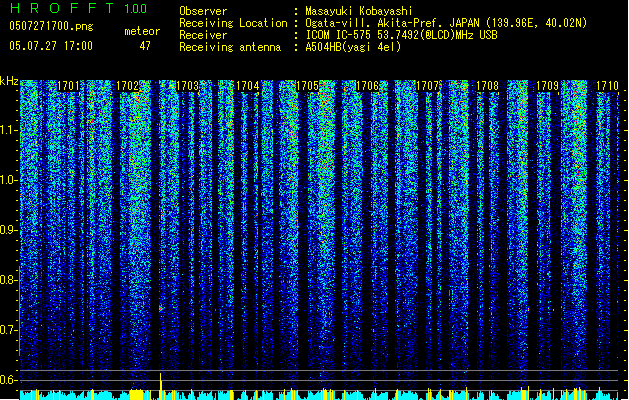Screen dimensions: 629x400
Task: Click the 1701 time marker
Action: (x=68, y=86)
